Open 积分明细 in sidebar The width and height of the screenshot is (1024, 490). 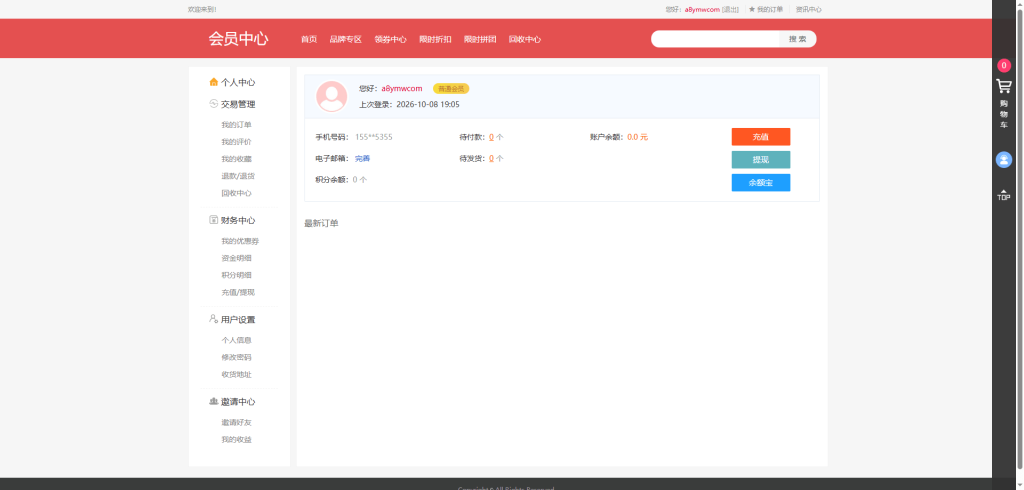point(236,275)
